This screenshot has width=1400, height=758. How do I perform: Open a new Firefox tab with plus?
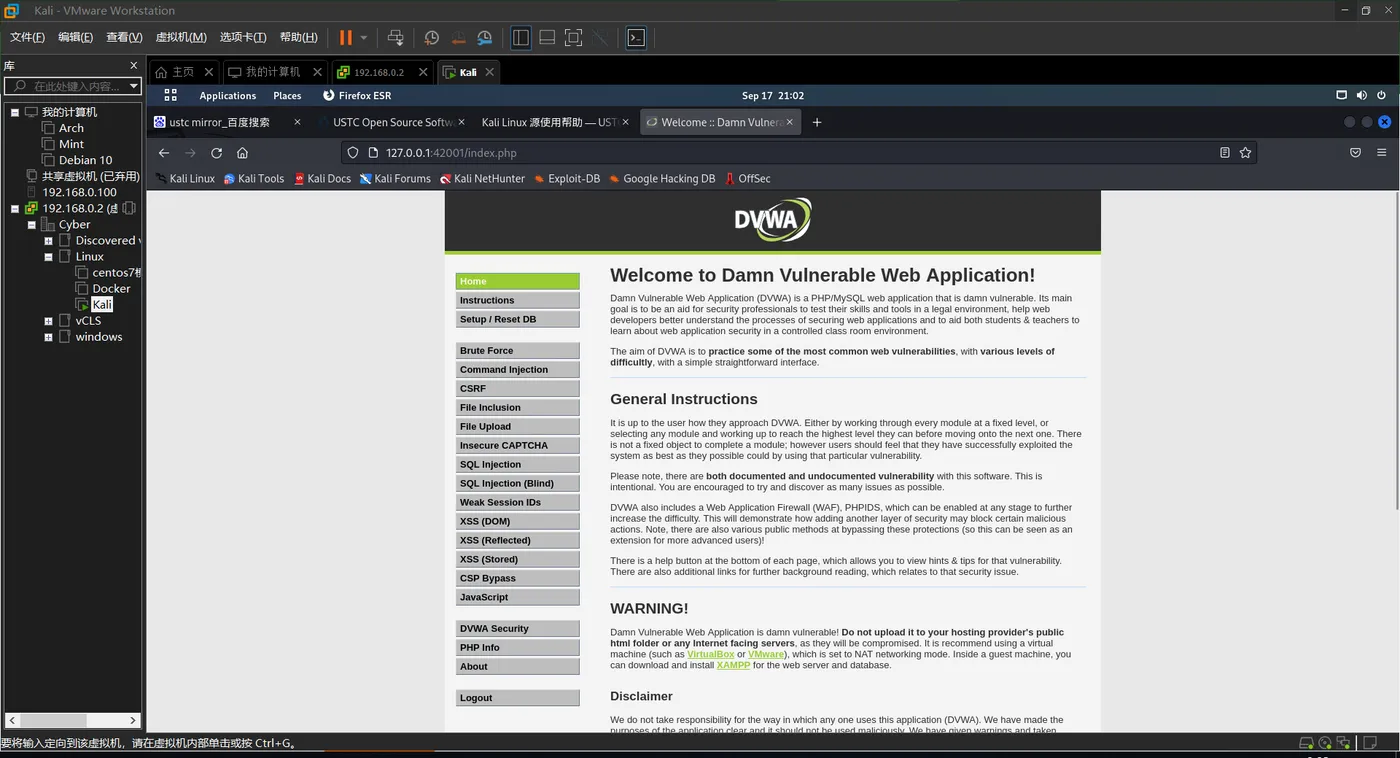click(x=817, y=122)
